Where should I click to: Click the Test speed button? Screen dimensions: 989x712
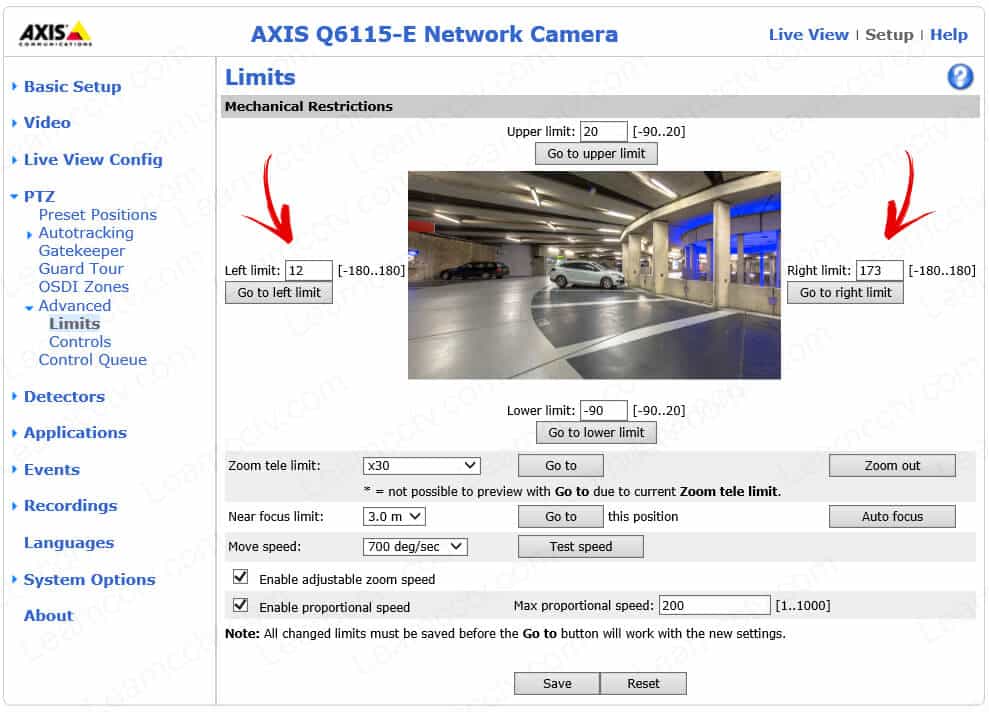tap(580, 546)
